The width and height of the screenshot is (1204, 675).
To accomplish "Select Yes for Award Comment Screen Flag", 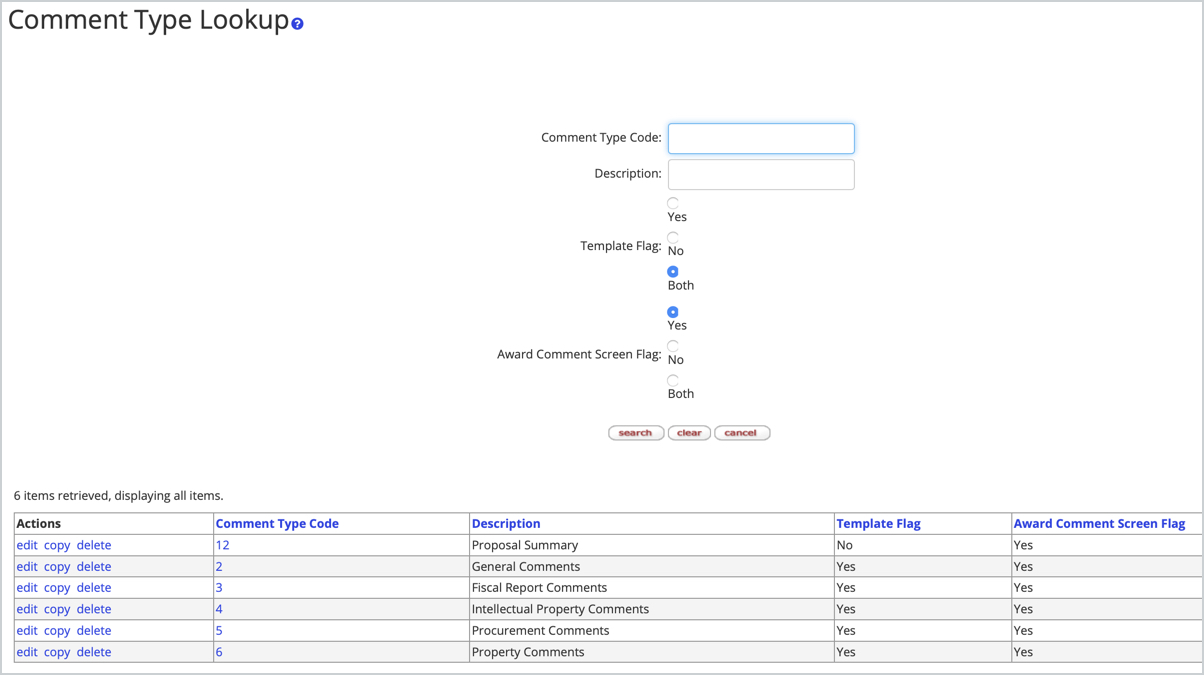I will pos(673,312).
